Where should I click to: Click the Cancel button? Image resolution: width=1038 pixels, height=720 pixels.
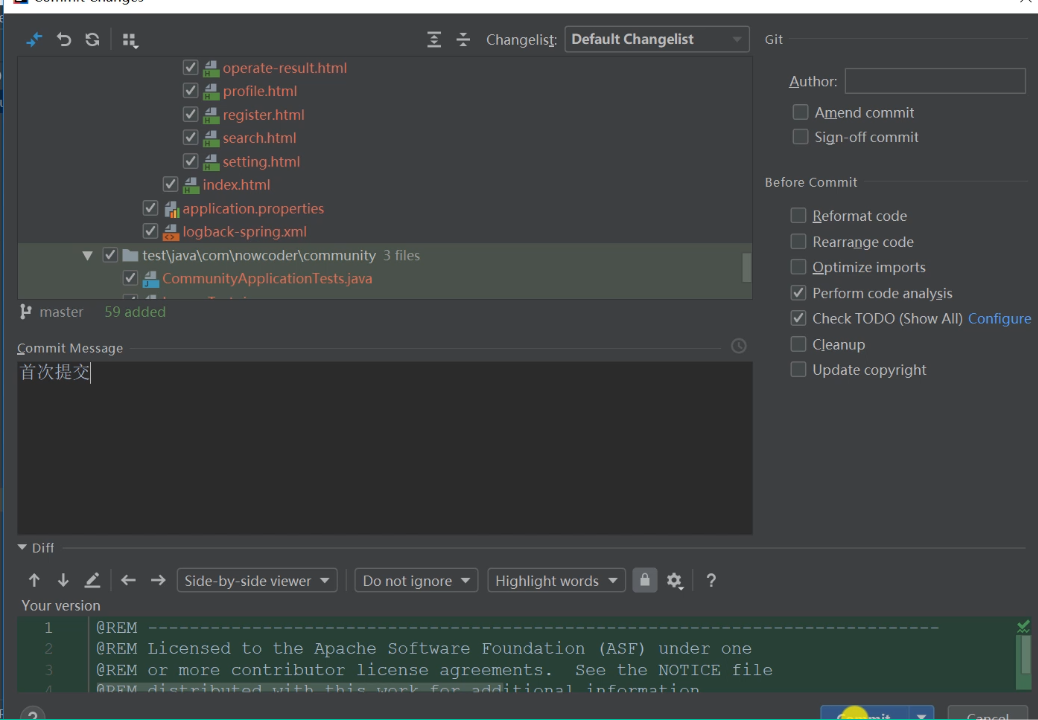(988, 715)
